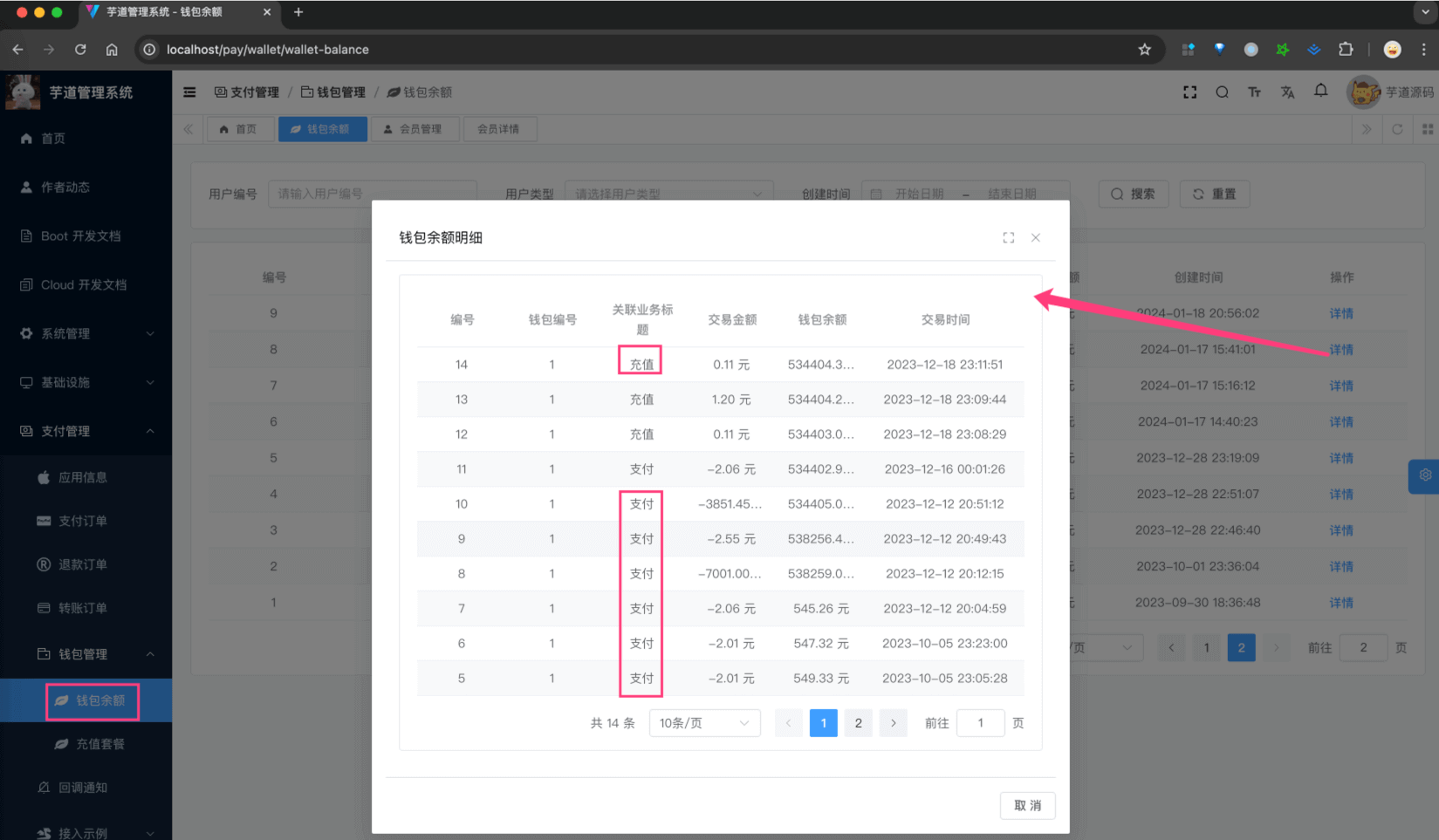The width and height of the screenshot is (1439, 840).
Task: Click the search magnifier icon in the header
Action: [x=1222, y=92]
